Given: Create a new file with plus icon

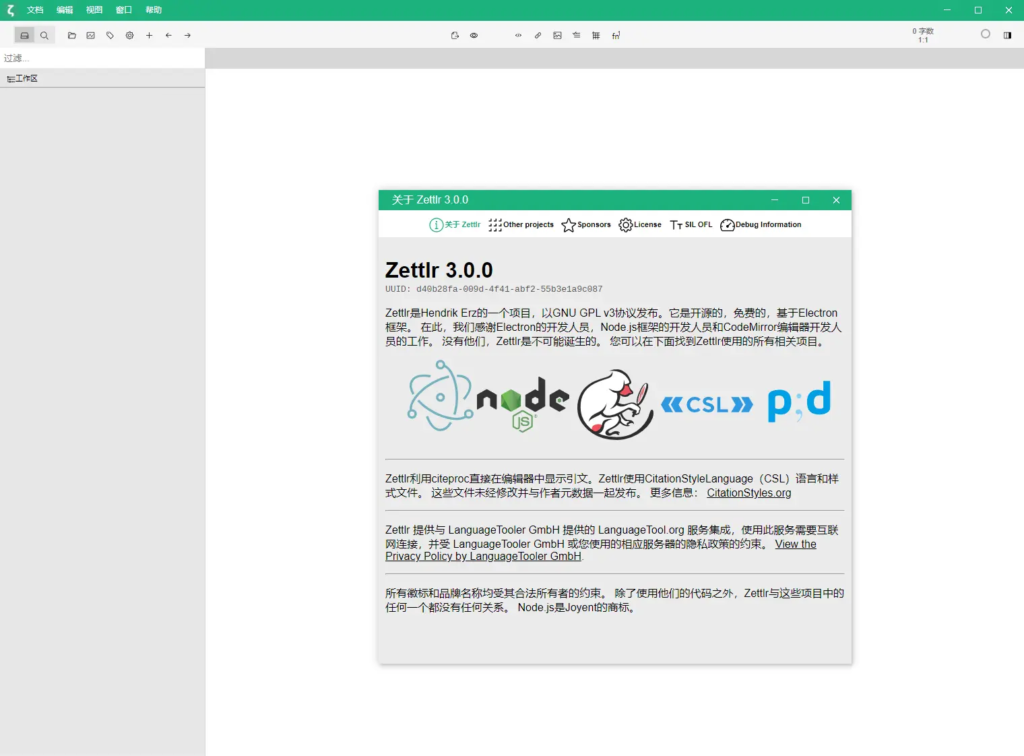Looking at the screenshot, I should [150, 35].
